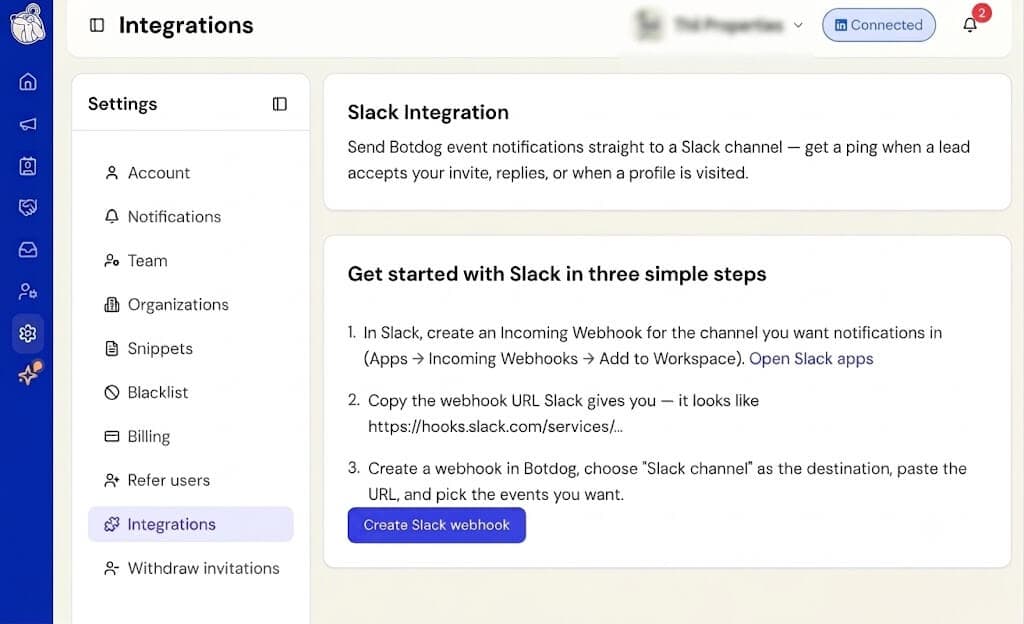Click the Botdog logo in the sidebar
The image size is (1024, 624).
pyautogui.click(x=27, y=22)
